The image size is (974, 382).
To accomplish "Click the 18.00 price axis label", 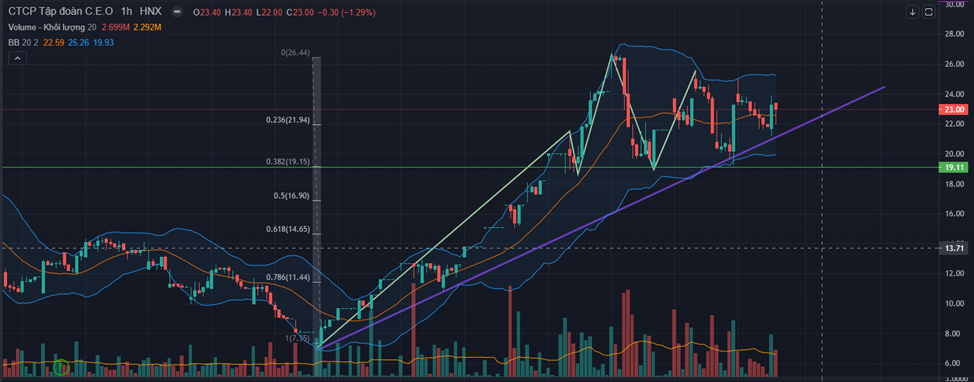I will (954, 184).
